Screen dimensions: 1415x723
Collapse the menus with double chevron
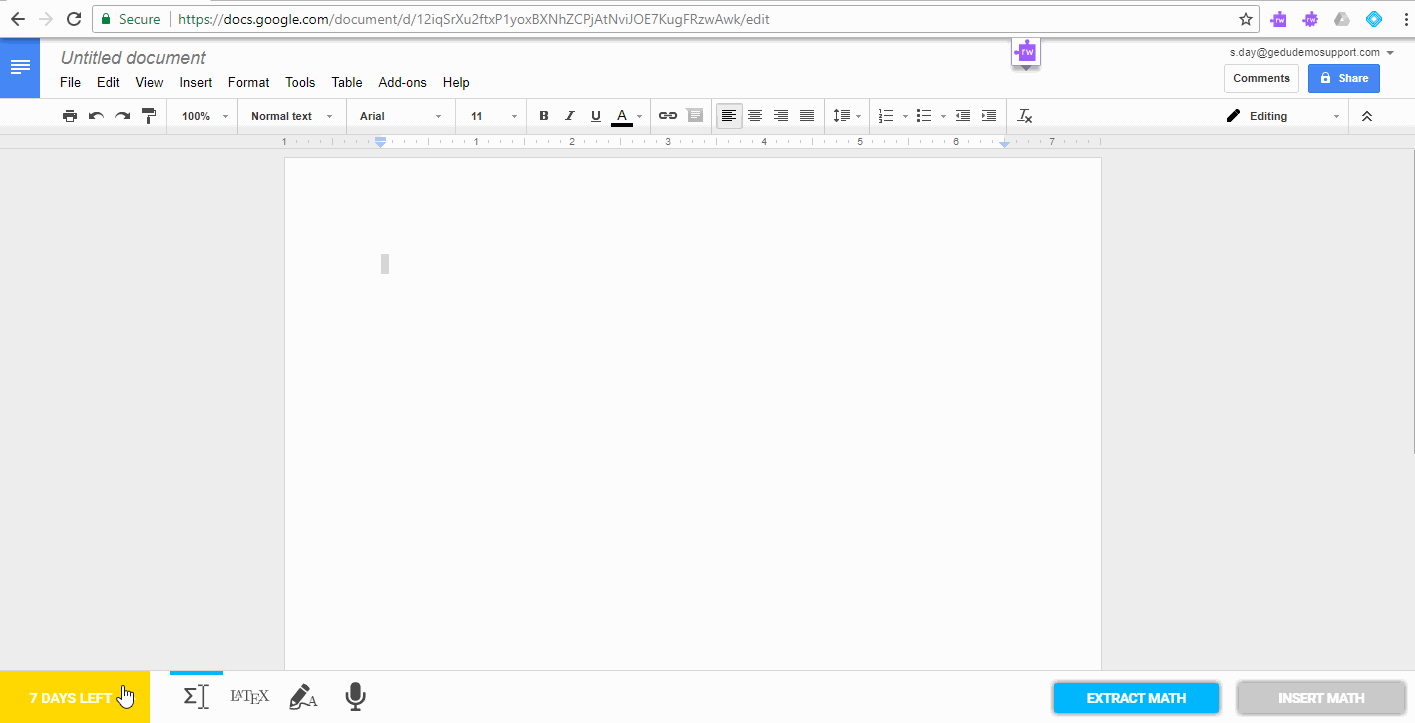coord(1367,116)
